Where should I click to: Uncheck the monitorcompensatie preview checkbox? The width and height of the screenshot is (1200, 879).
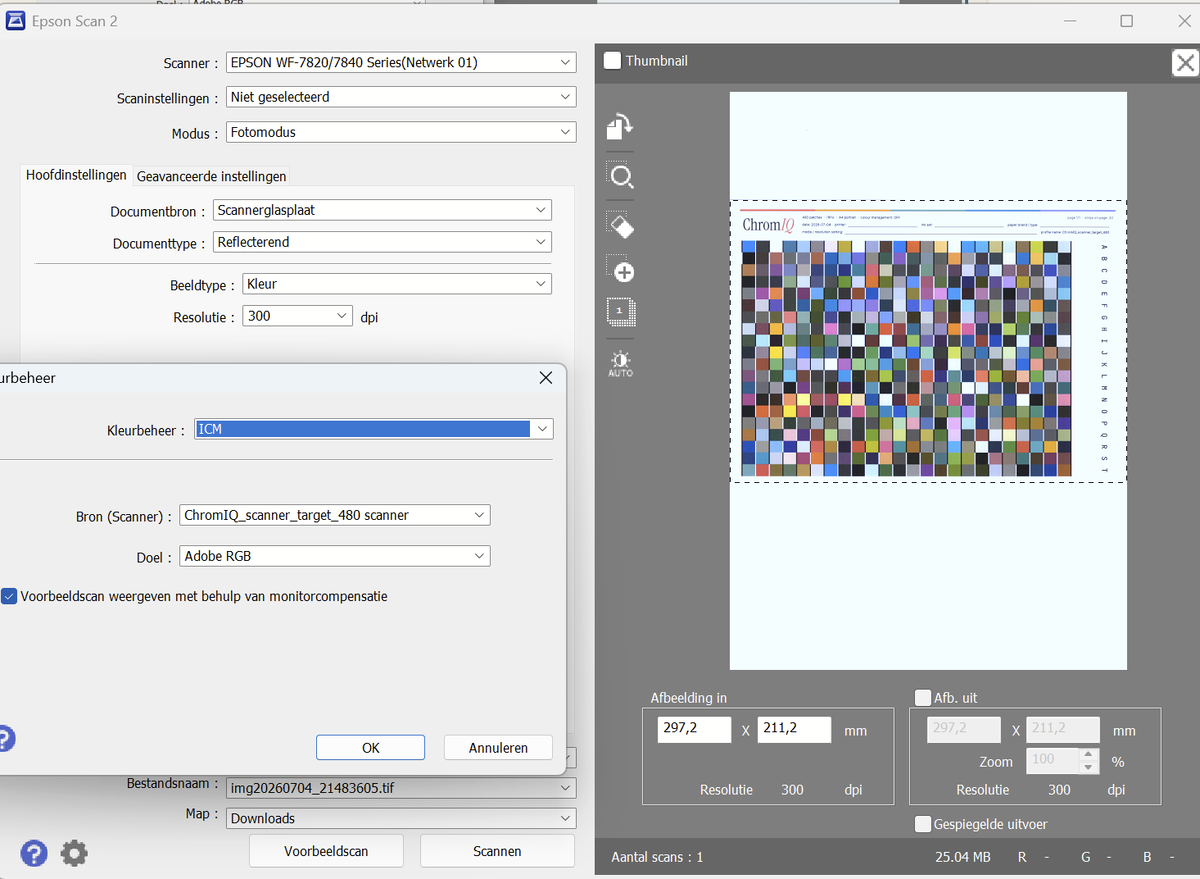point(9,596)
